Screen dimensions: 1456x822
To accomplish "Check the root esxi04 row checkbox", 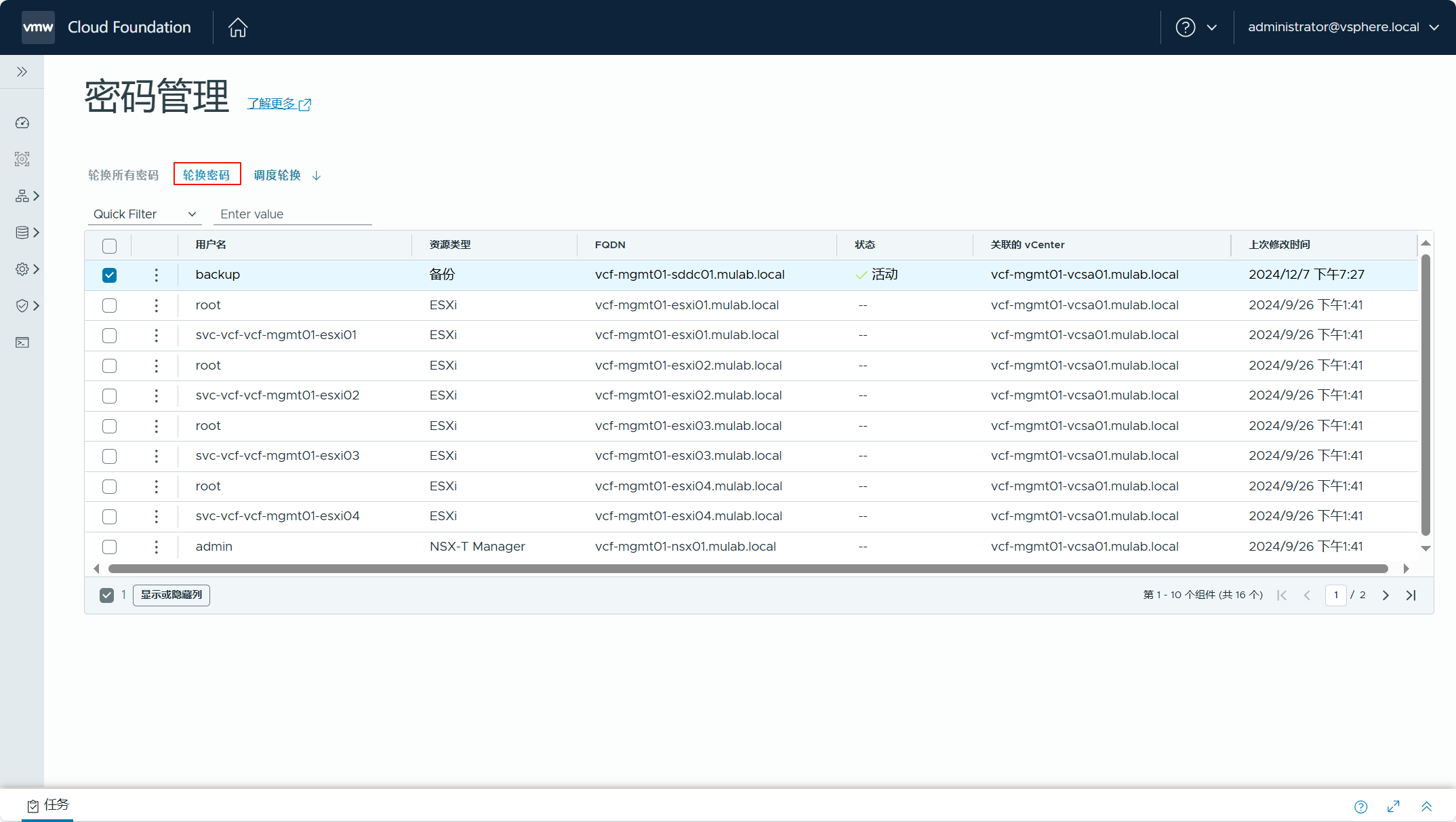I will tap(109, 486).
